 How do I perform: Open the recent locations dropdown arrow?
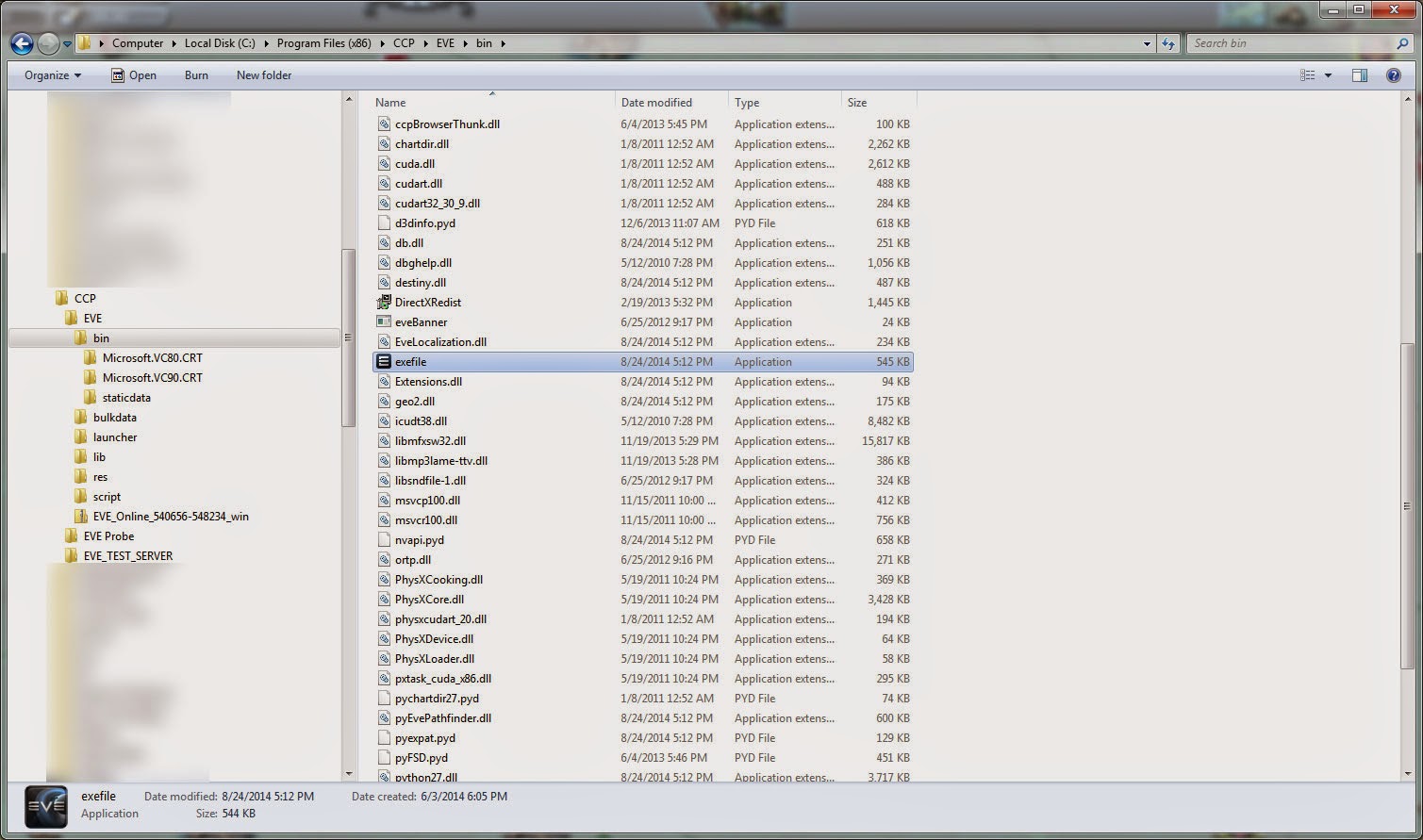click(x=67, y=44)
